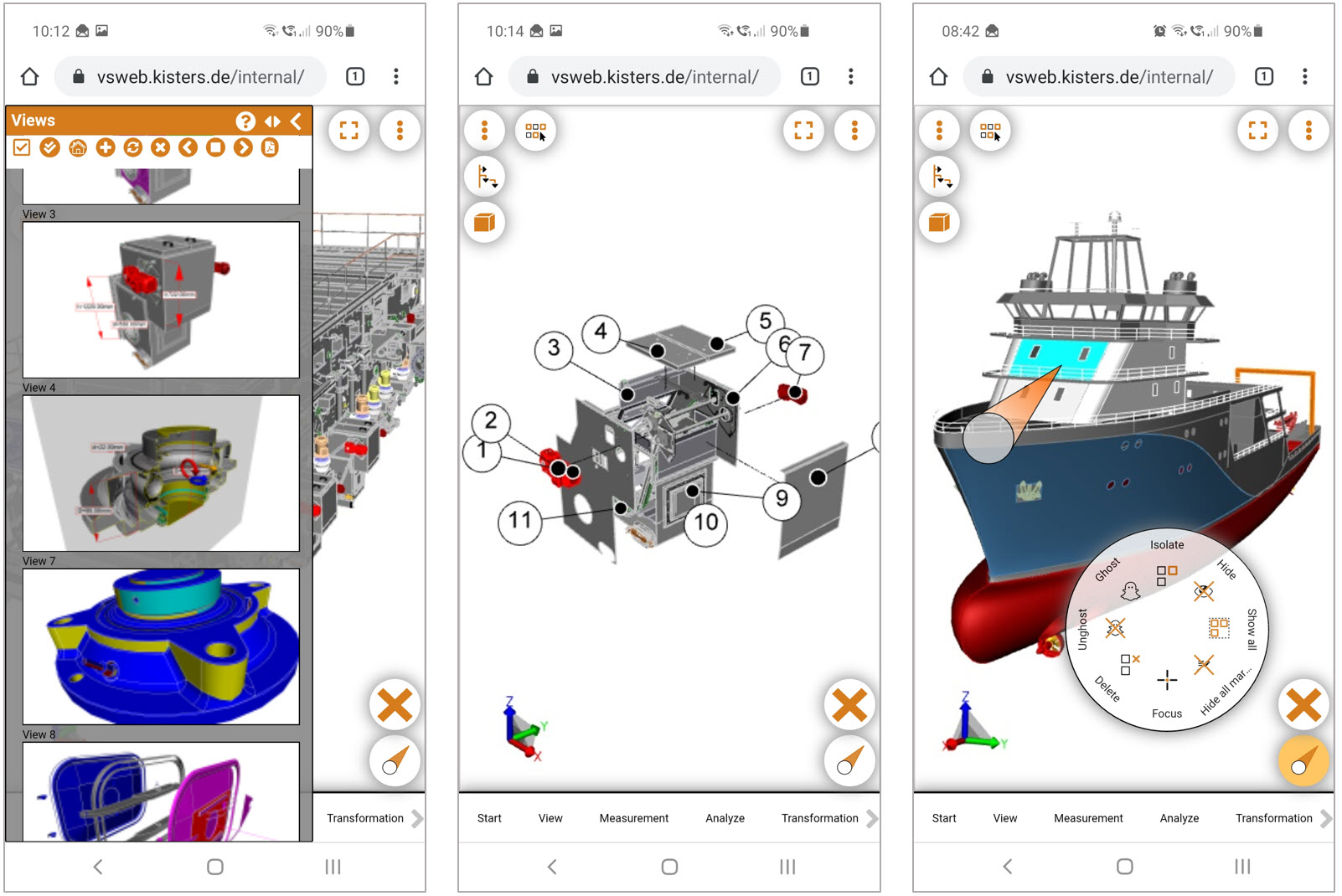
Task: Choose Hide in radial menu
Action: click(x=1204, y=591)
